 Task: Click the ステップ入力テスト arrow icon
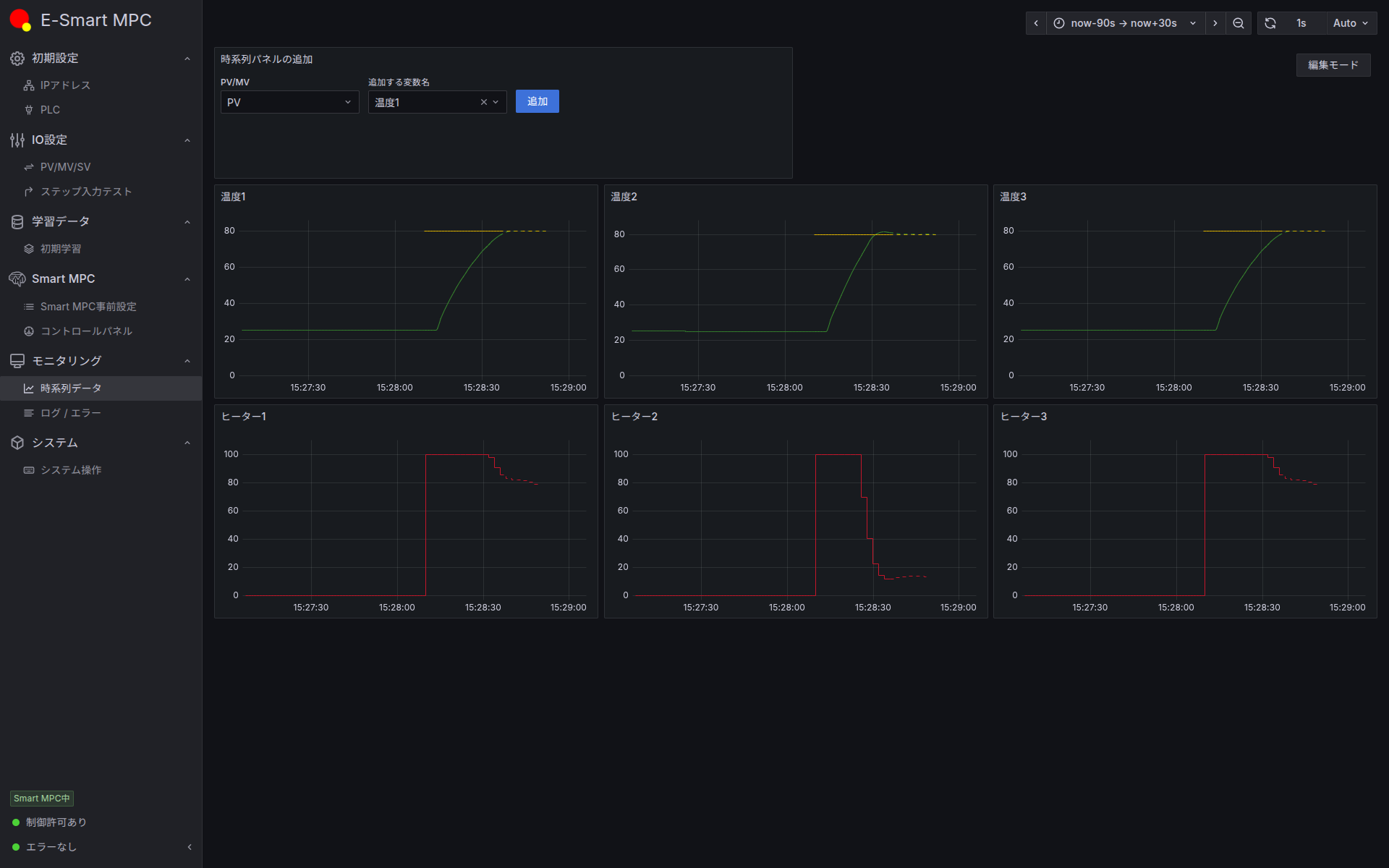tap(29, 192)
